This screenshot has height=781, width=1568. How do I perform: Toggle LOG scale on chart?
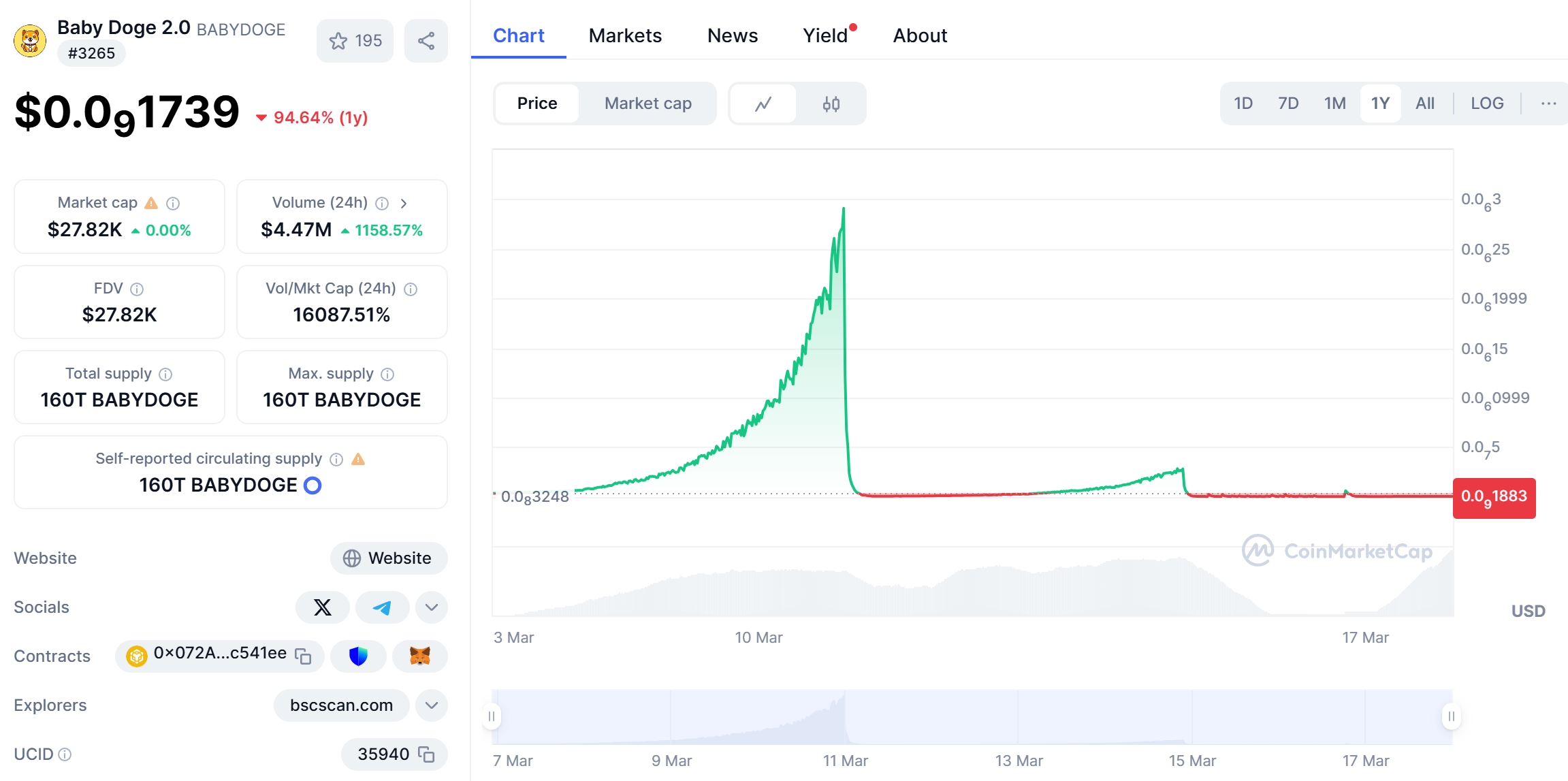click(x=1487, y=103)
